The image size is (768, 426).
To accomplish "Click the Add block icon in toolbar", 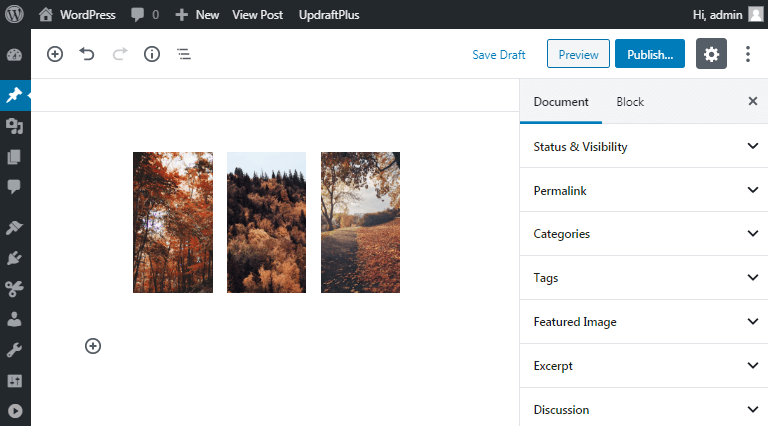I will [x=55, y=54].
